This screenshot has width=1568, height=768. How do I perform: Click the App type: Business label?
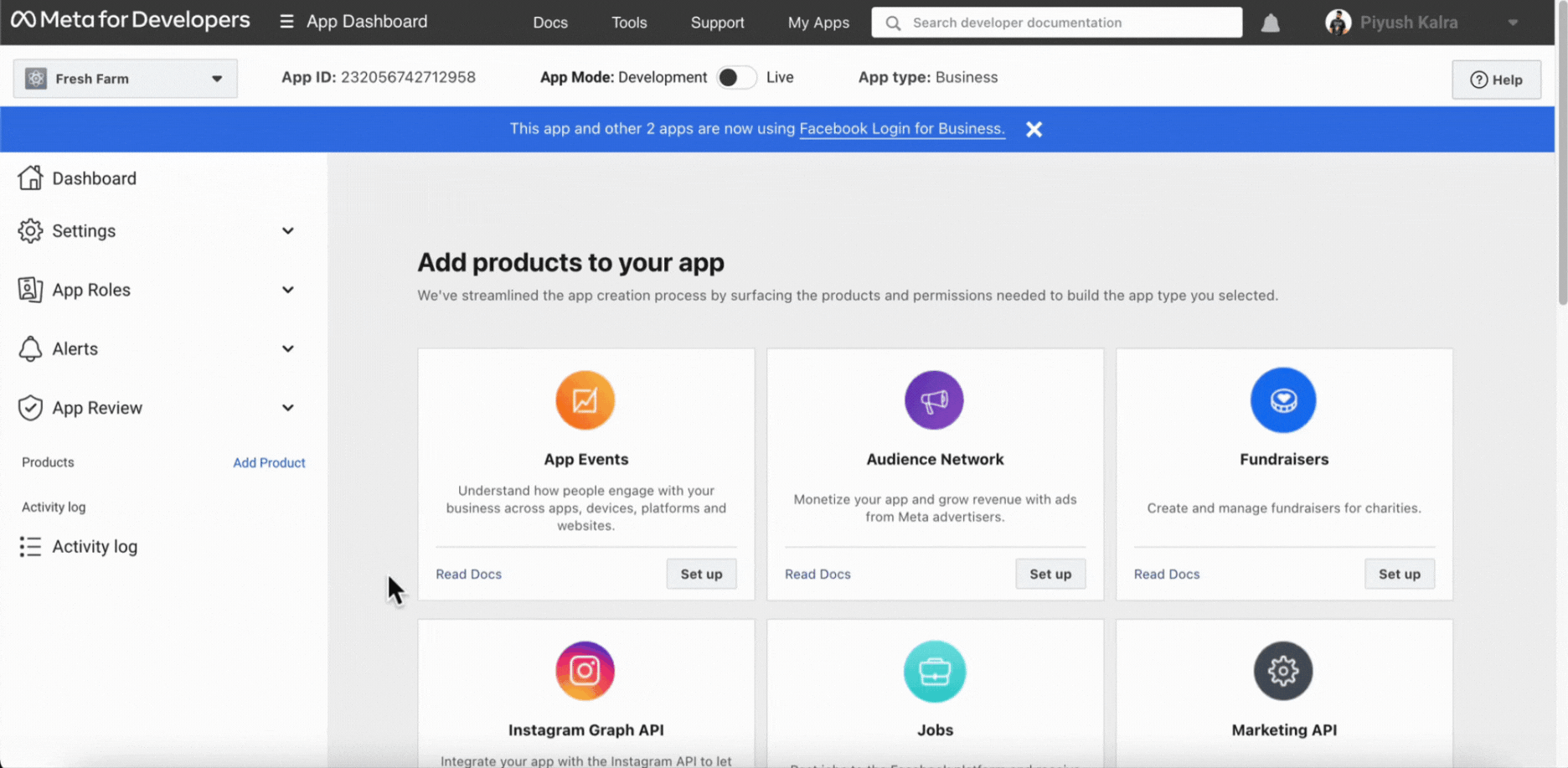click(928, 77)
